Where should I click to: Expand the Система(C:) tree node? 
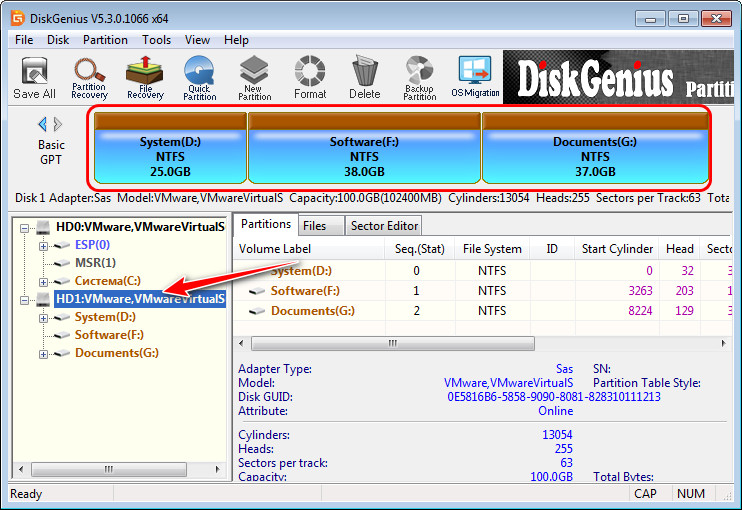(x=43, y=282)
